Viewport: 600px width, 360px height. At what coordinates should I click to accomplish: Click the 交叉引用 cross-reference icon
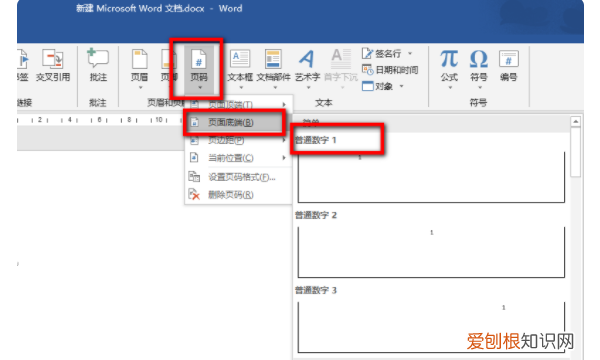[x=53, y=59]
